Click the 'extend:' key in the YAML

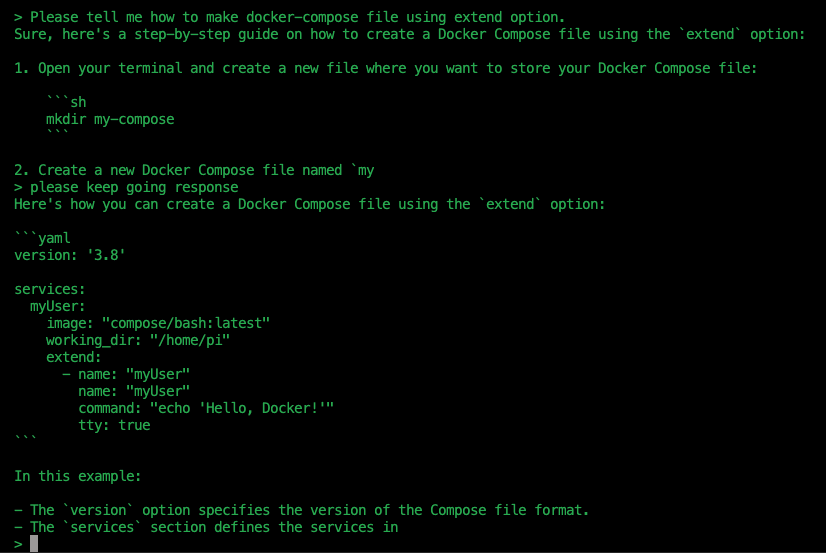click(73, 358)
